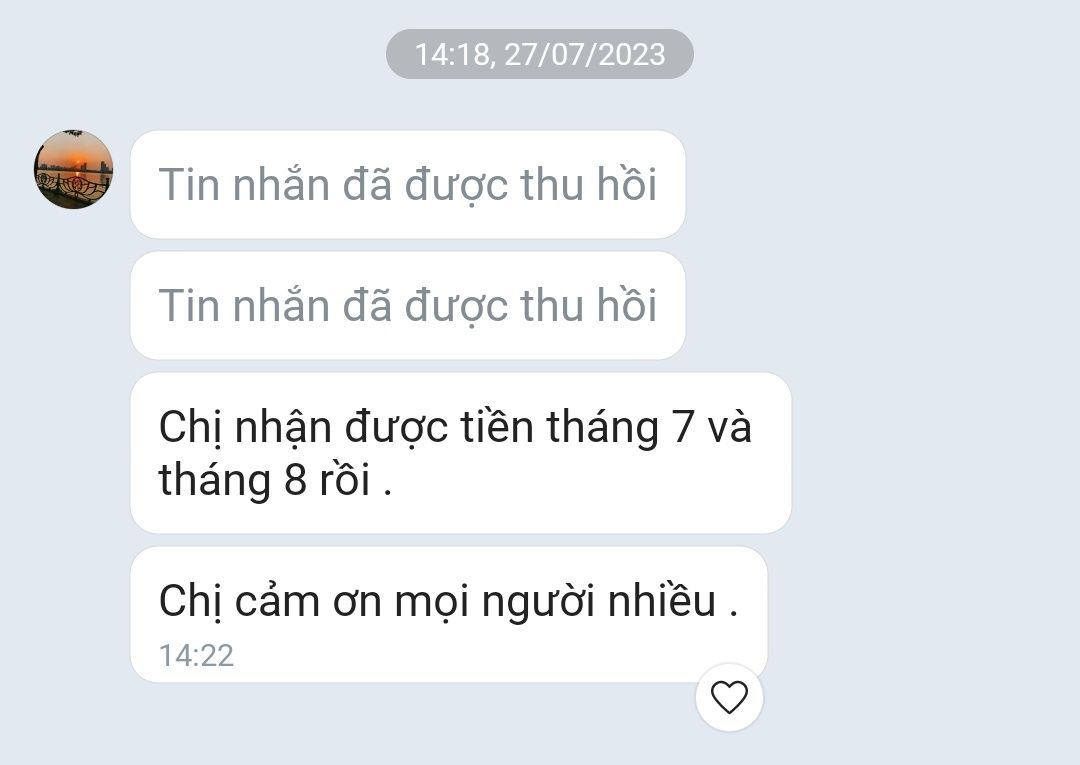The width and height of the screenshot is (1080, 765).
Task: Tap the heart reaction icon
Action: (x=729, y=697)
